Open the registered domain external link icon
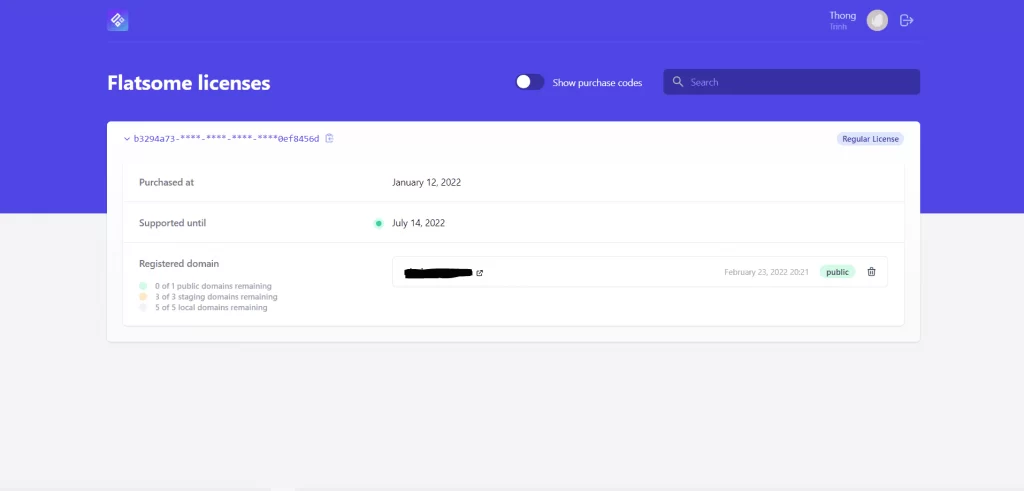Image resolution: width=1024 pixels, height=491 pixels. 479,273
